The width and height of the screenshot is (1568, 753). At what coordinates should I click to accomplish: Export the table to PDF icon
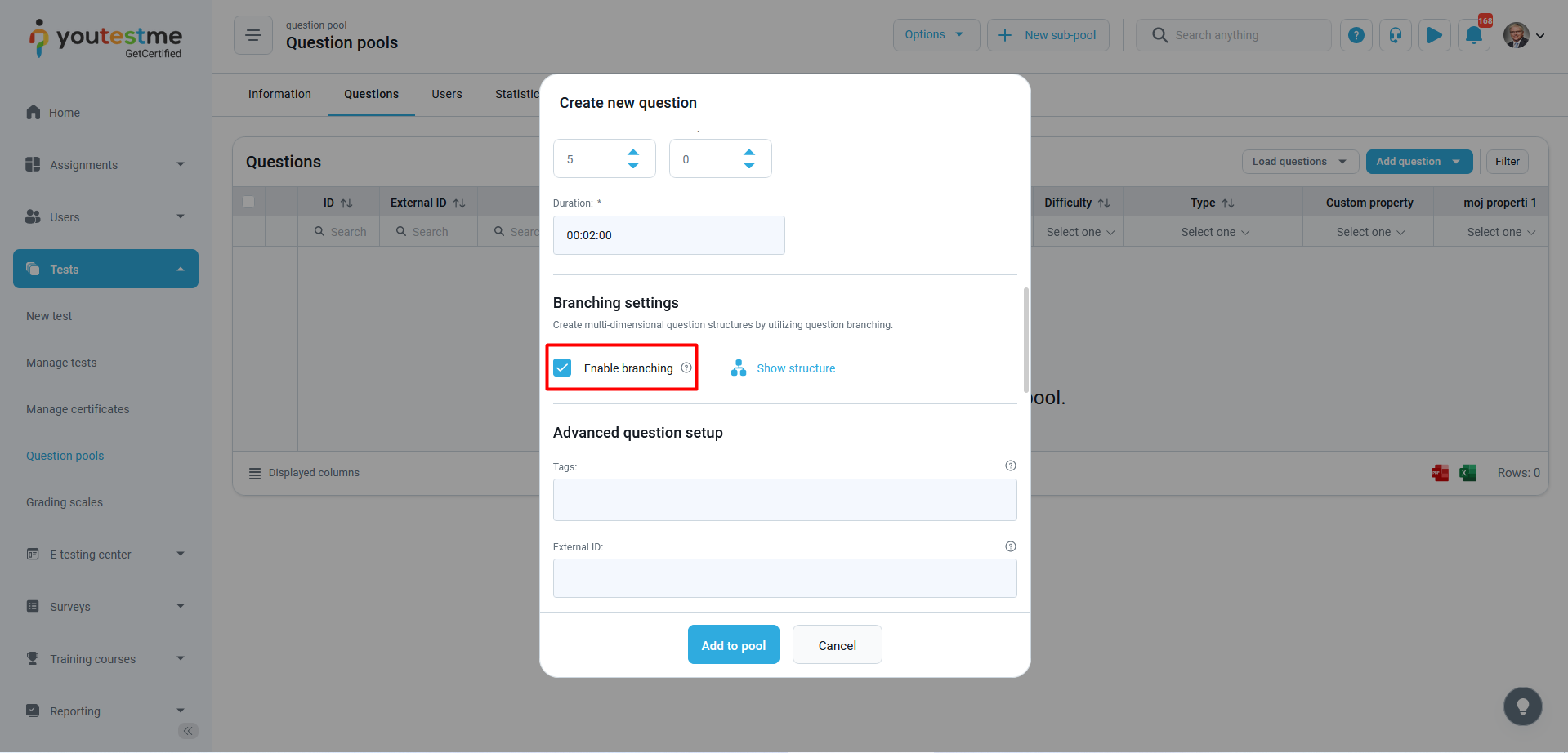pos(1440,473)
